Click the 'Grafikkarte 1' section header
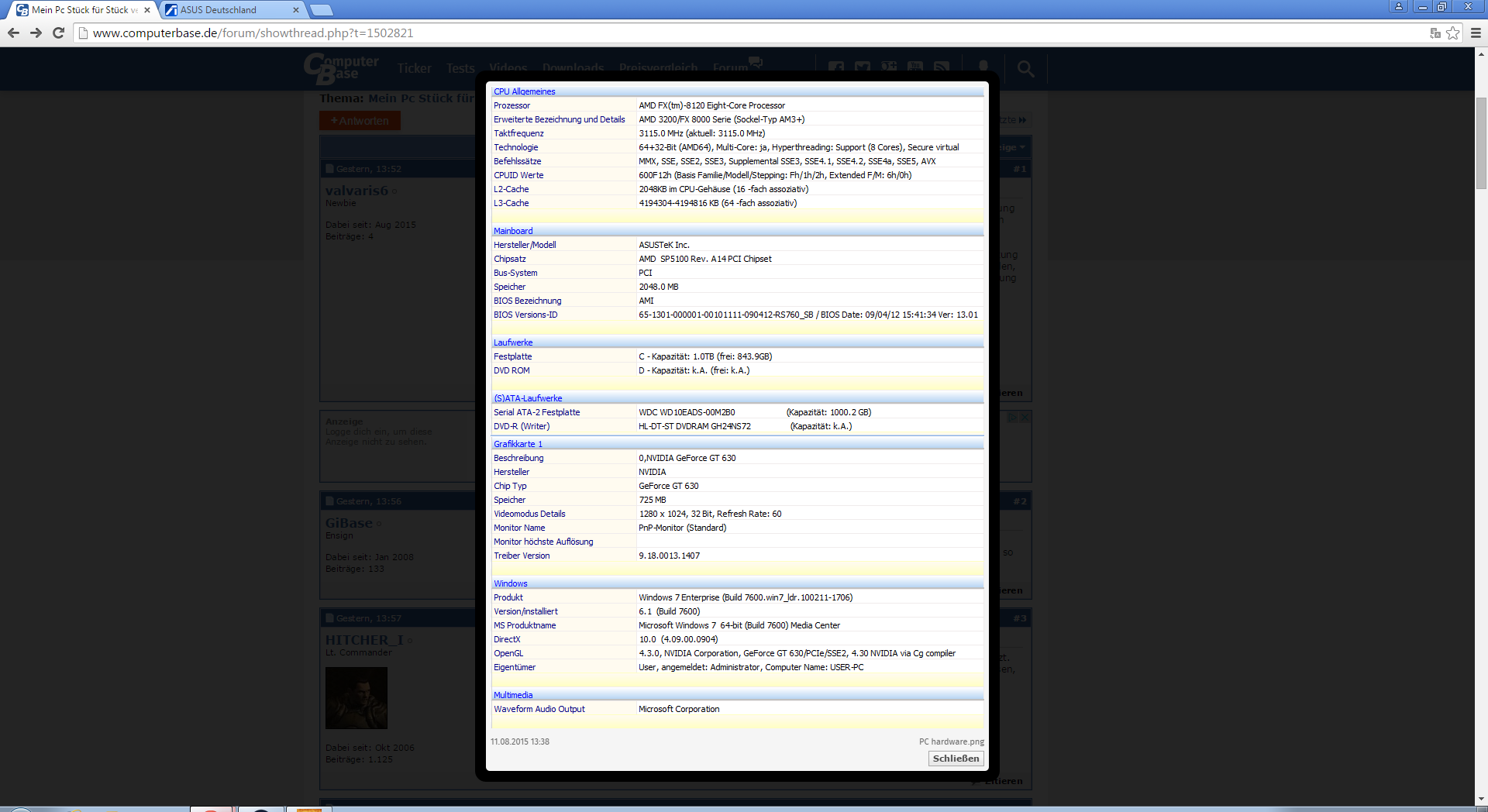The image size is (1488, 812). pos(518,444)
